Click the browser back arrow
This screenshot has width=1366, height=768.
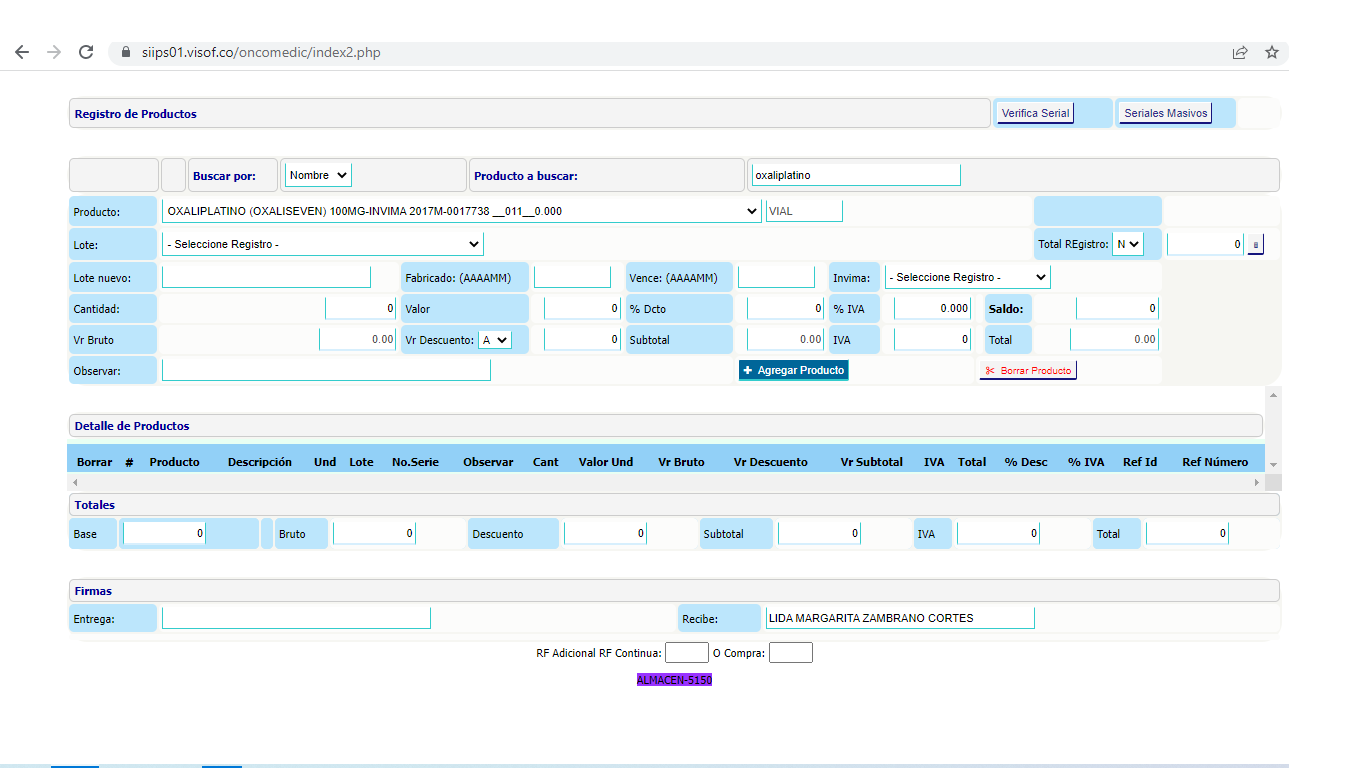(x=22, y=52)
